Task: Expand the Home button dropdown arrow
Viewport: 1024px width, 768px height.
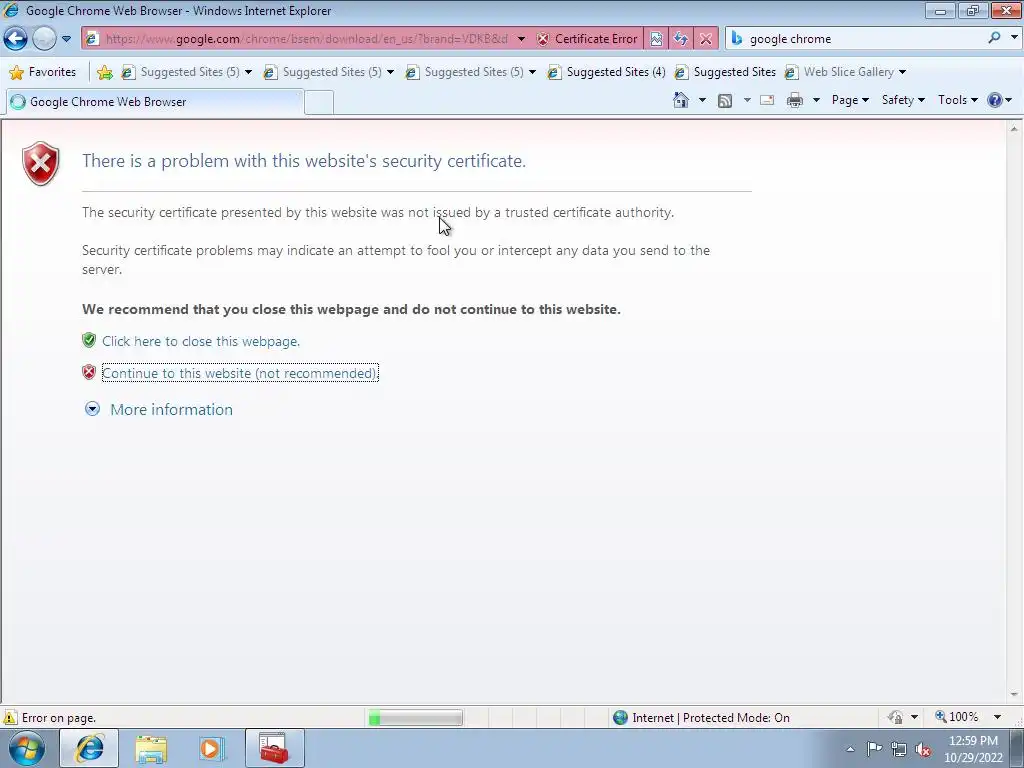Action: click(702, 100)
